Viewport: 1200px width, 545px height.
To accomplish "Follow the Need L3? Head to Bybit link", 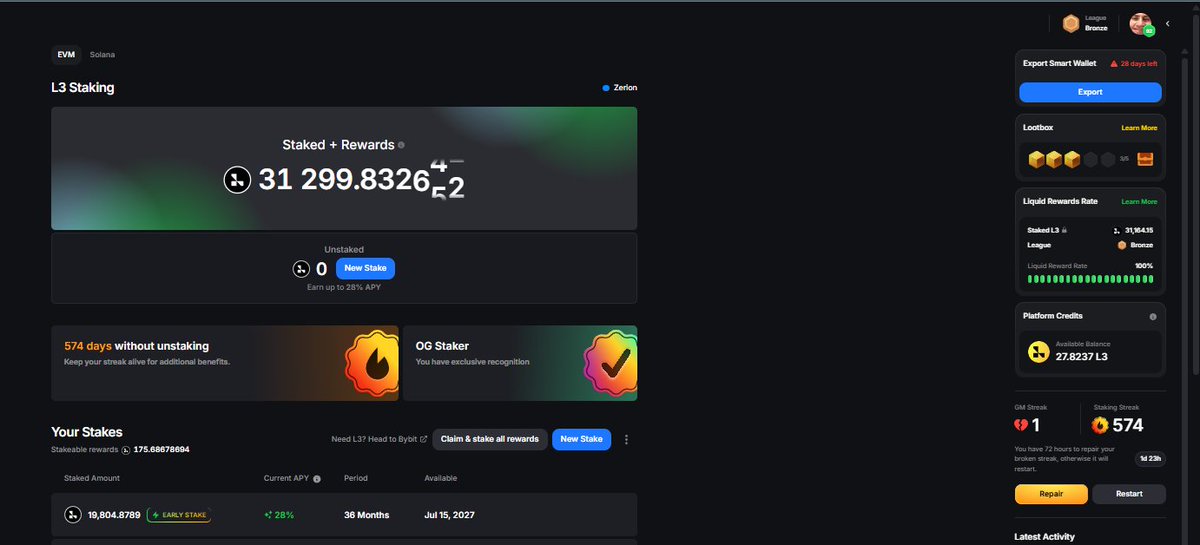I will [379, 439].
